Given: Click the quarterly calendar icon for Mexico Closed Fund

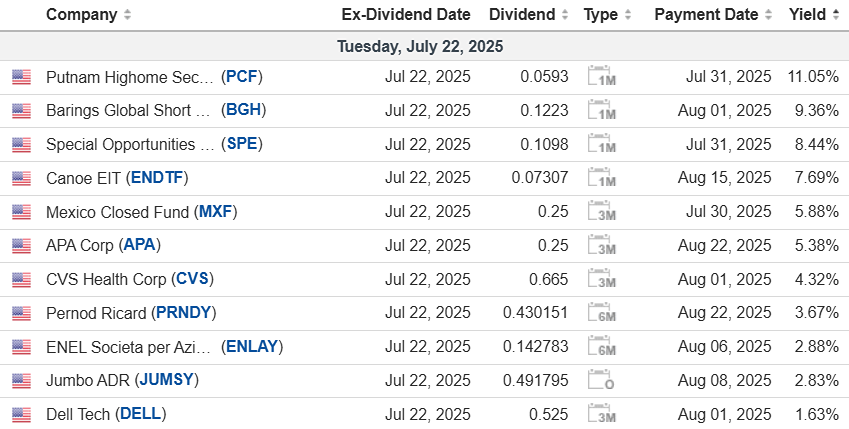Looking at the screenshot, I should pos(601,212).
